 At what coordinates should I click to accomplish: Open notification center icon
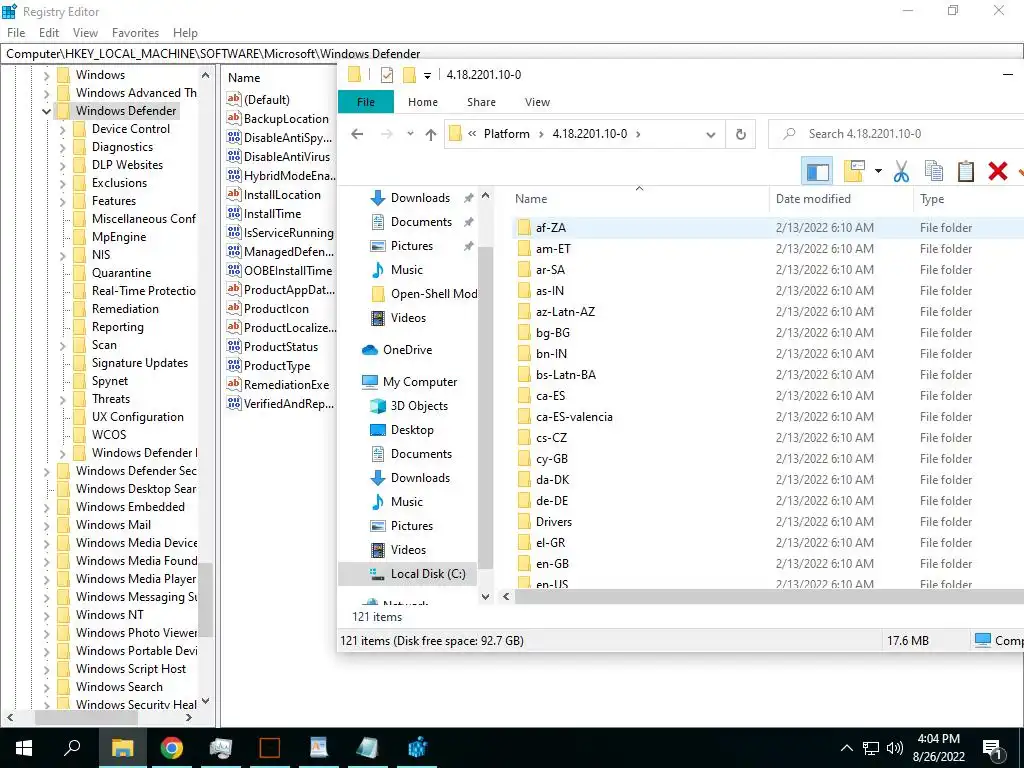point(993,748)
